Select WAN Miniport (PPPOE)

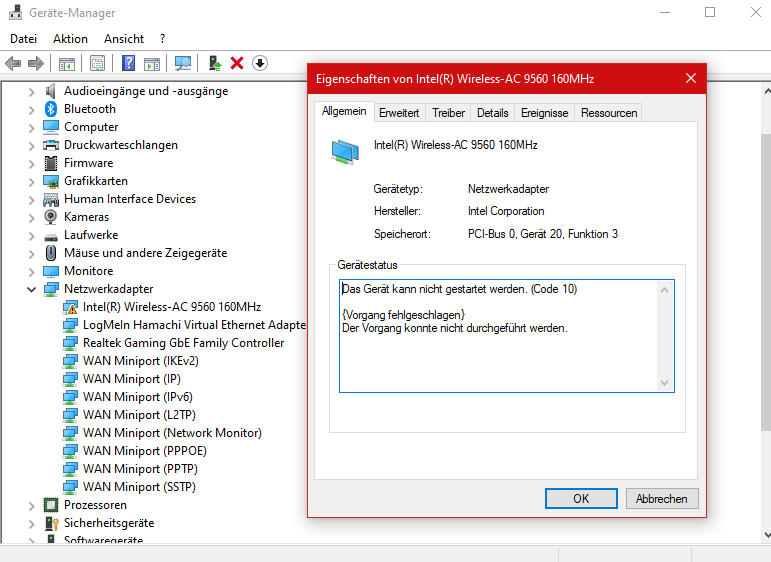click(x=145, y=451)
